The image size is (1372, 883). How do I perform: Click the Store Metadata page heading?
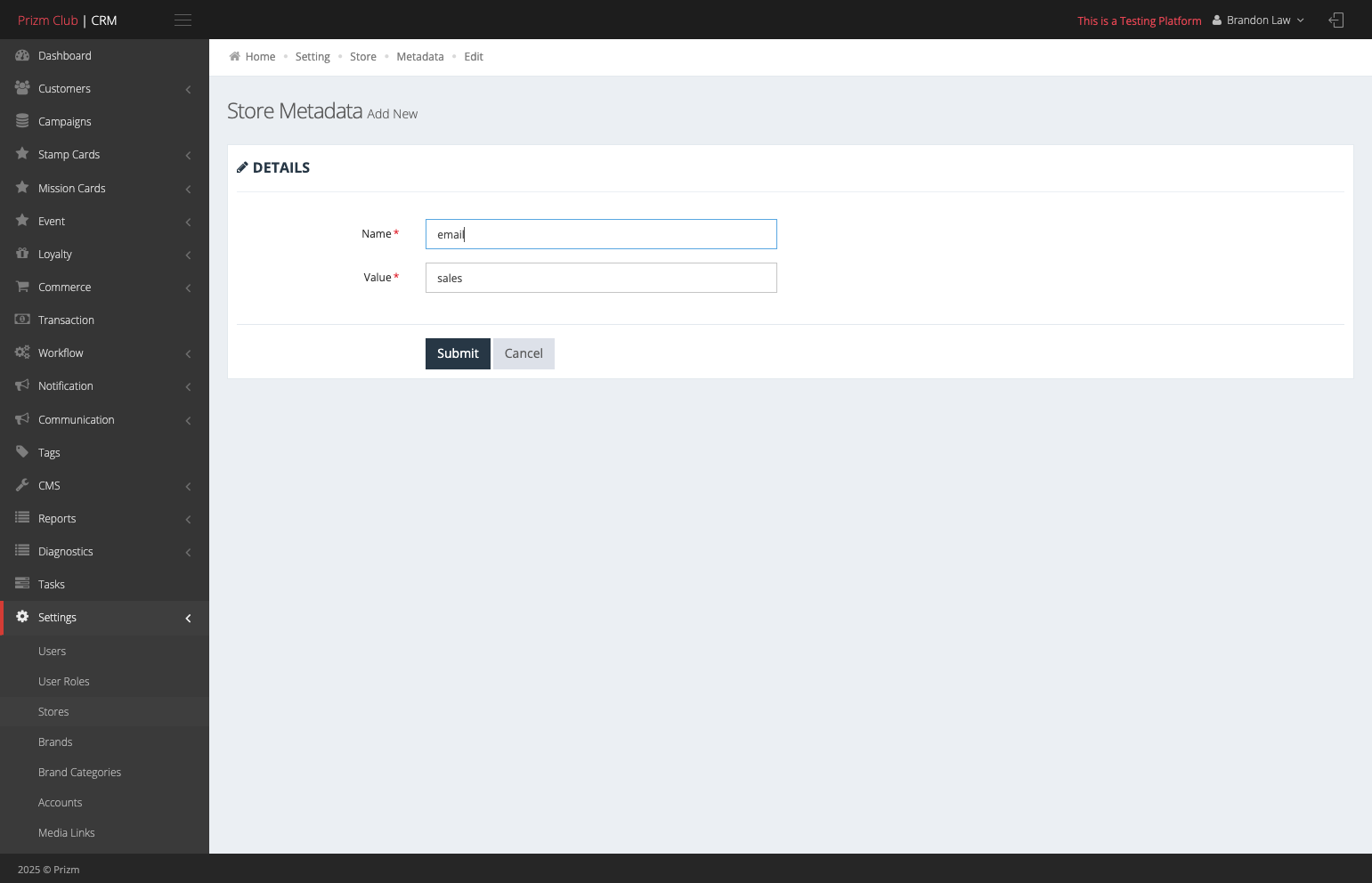point(295,110)
